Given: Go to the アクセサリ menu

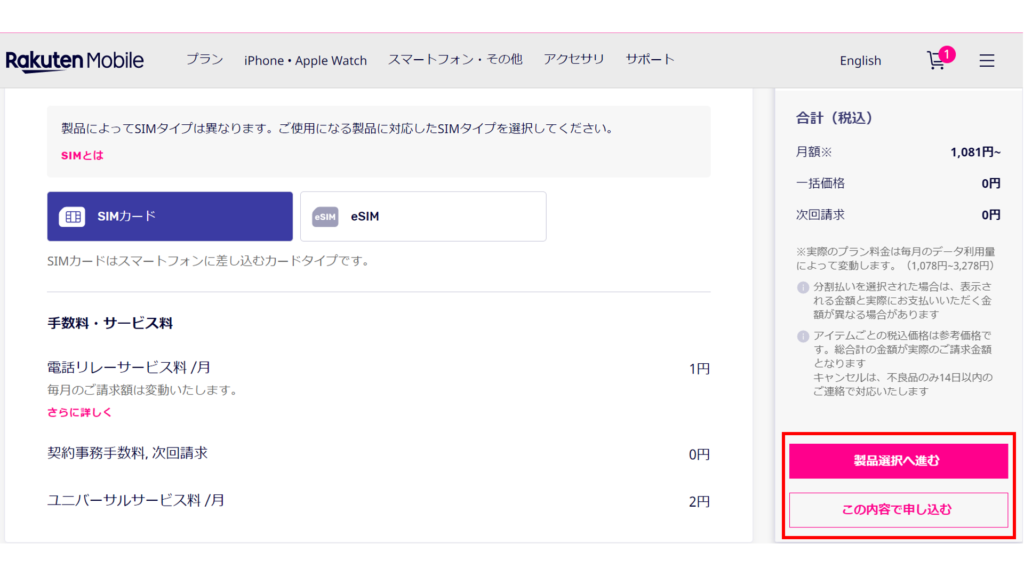Looking at the screenshot, I should (x=574, y=60).
